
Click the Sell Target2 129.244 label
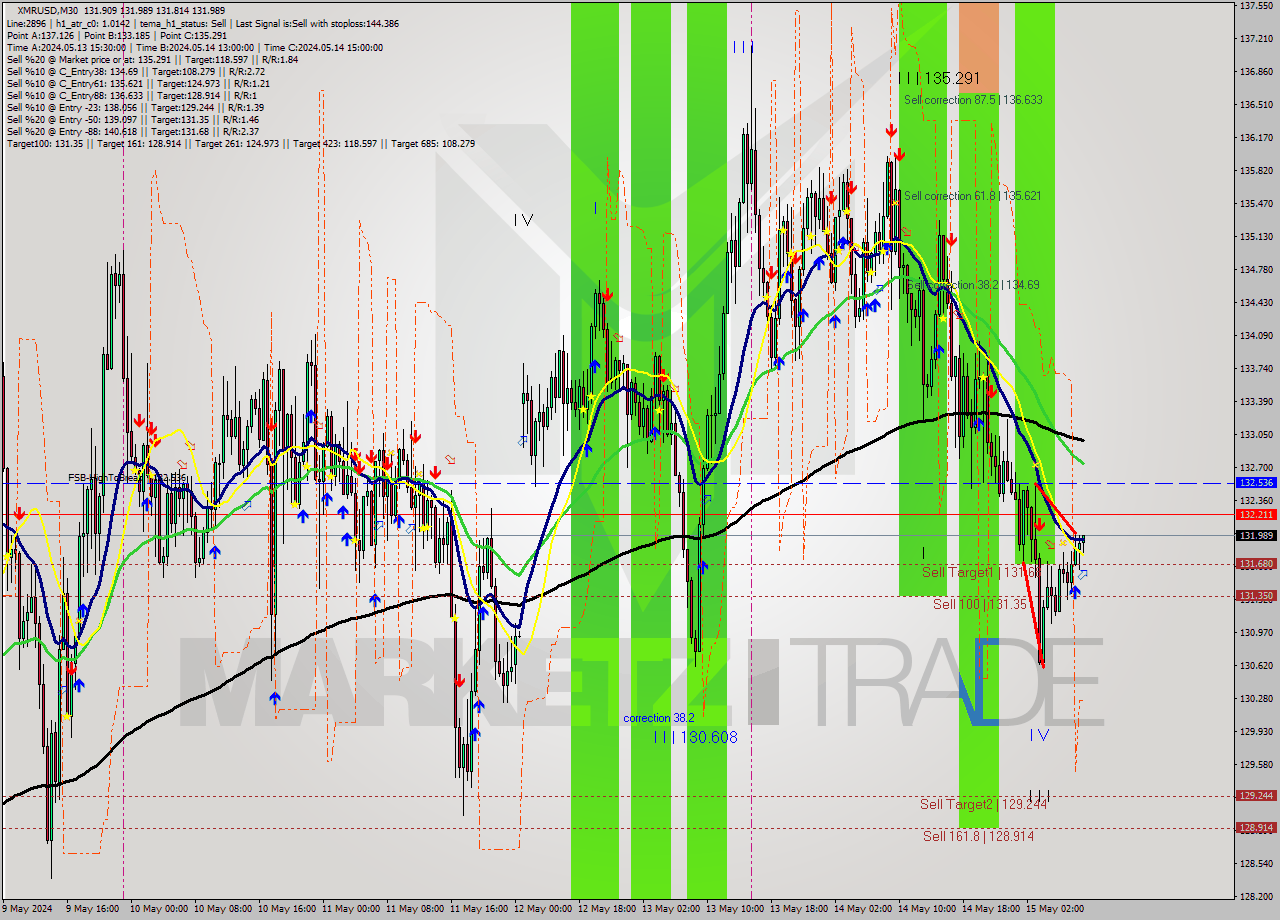click(x=983, y=804)
